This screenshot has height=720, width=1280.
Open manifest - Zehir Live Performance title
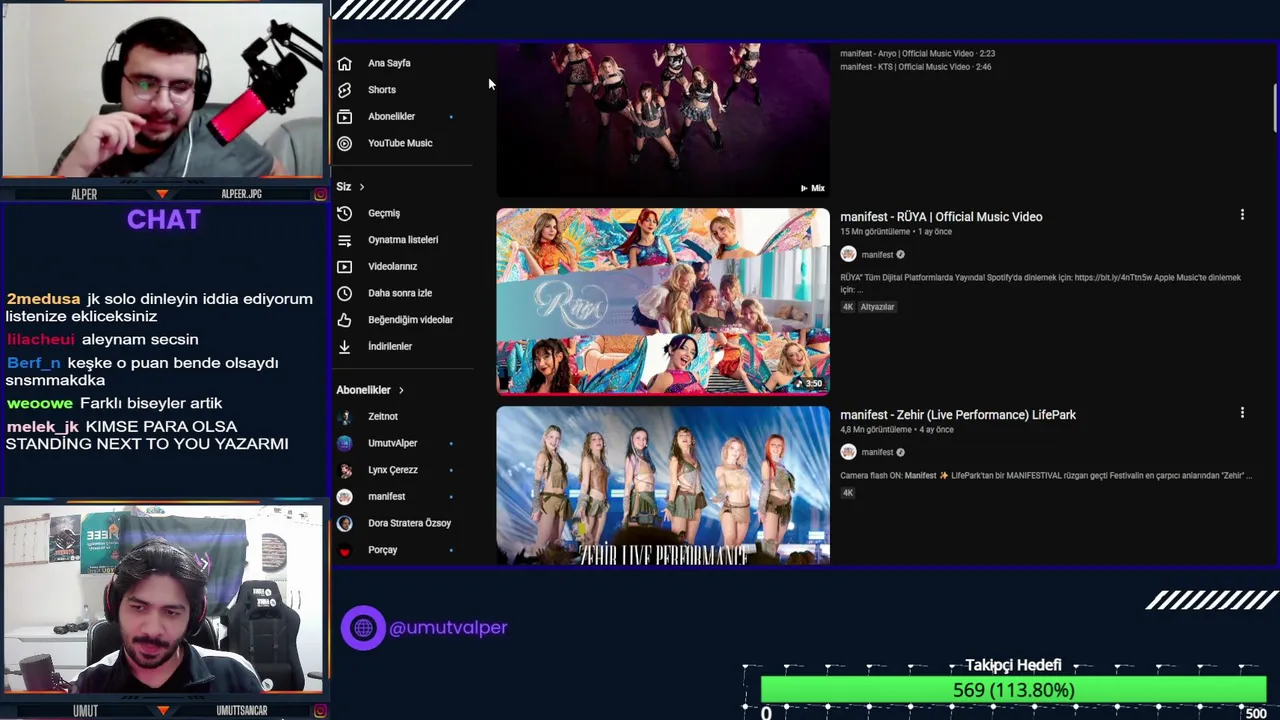(958, 415)
